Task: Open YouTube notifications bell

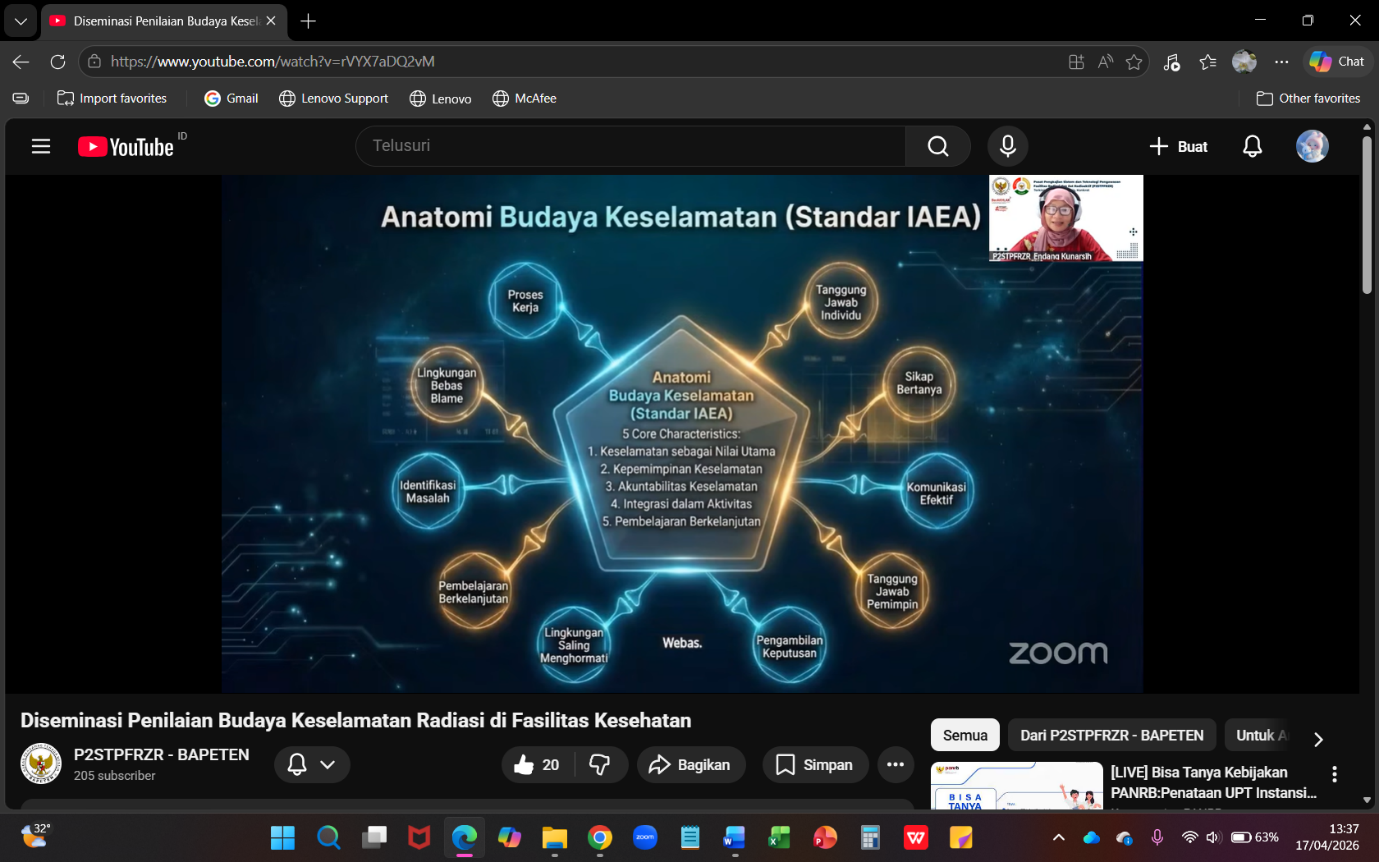Action: (1252, 146)
